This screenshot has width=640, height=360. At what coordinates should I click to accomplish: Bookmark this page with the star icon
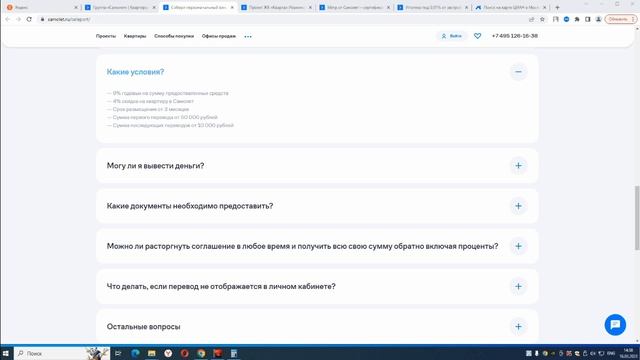tap(542, 19)
